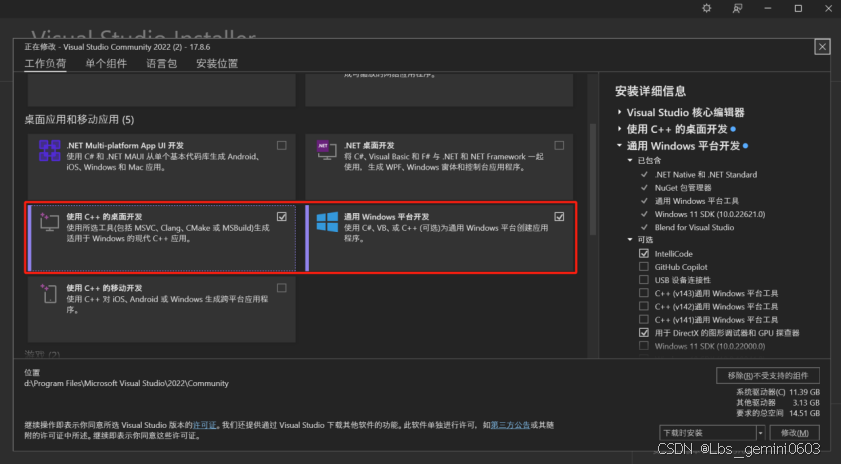Image resolution: width=842 pixels, height=465 pixels.
Task: Click the 其他驱动器 3.13 GB value
Action: coord(805,403)
